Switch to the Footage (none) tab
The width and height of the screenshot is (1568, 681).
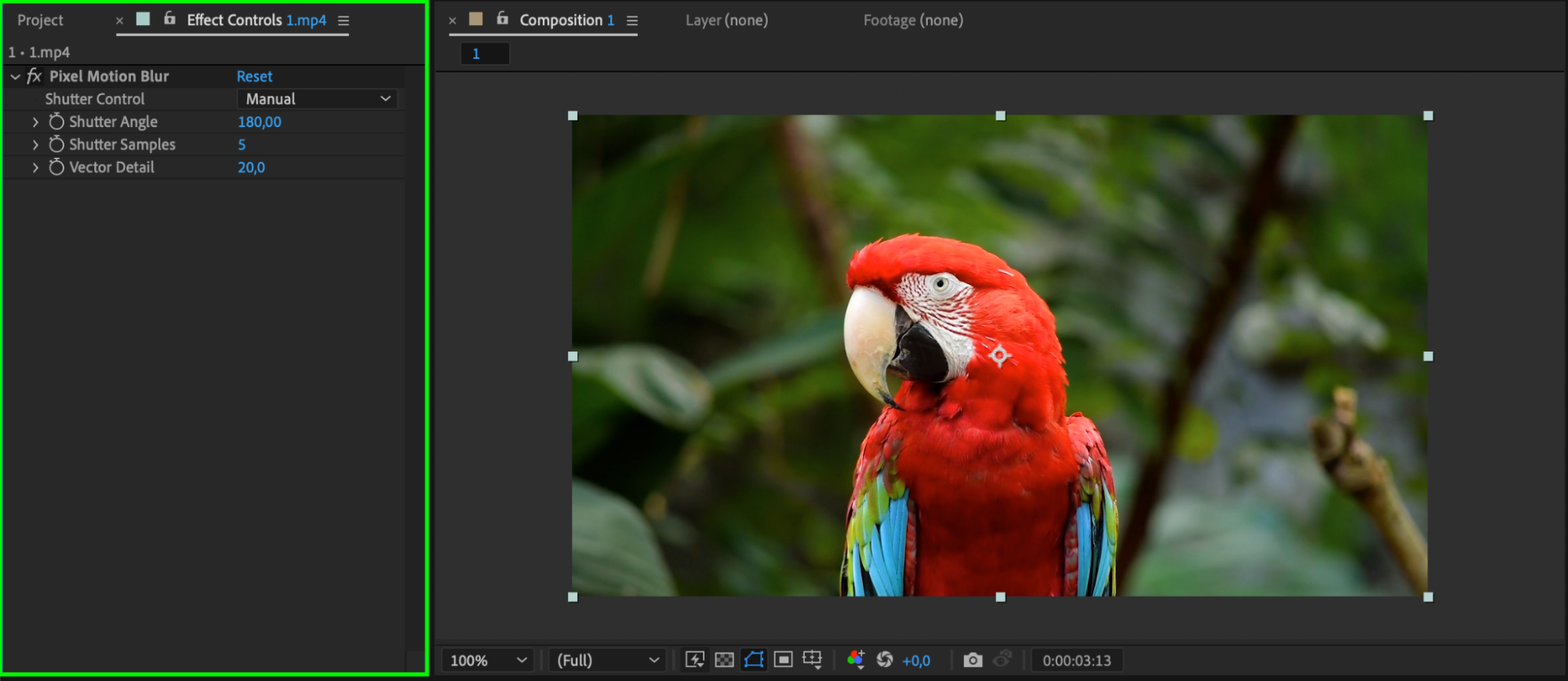click(912, 20)
